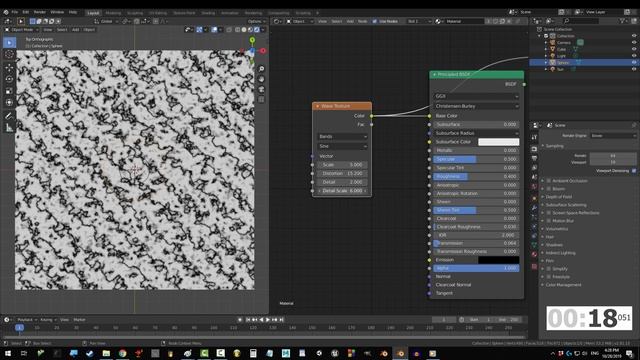The image size is (640, 360).
Task: Click the Emission black color swatch
Action: pyautogui.click(x=498, y=260)
